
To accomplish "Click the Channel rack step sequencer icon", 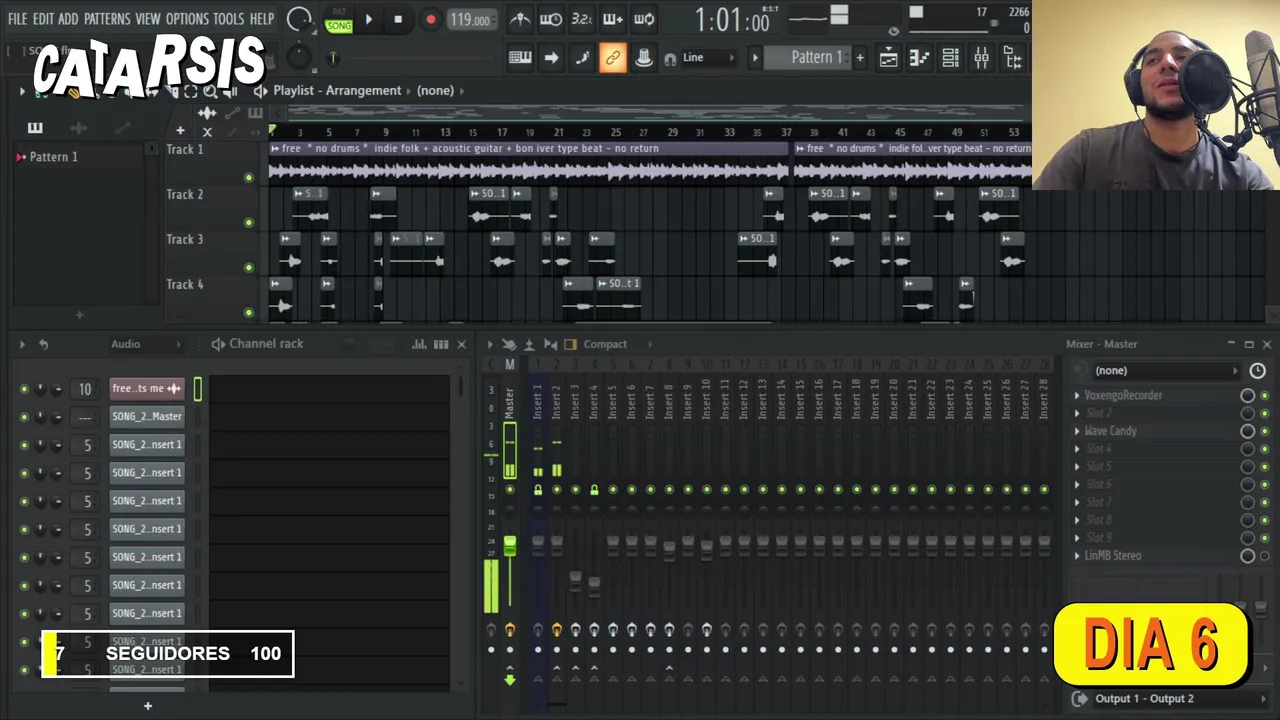I will [441, 344].
